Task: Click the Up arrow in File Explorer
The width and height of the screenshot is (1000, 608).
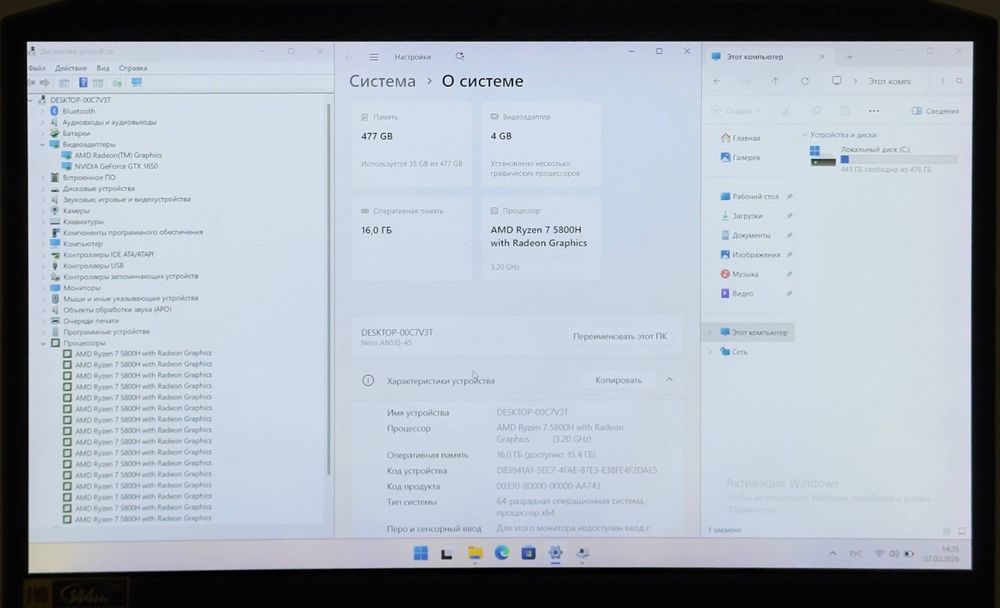Action: tap(775, 81)
